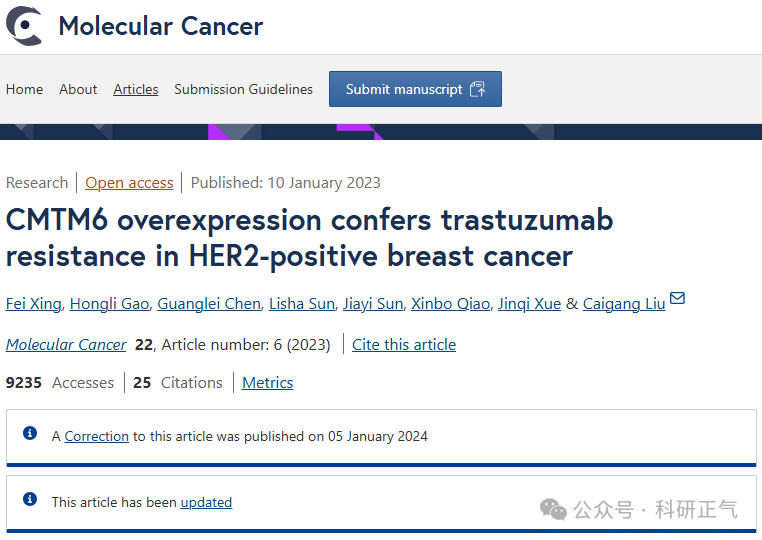View the article Metrics
Viewport: 762px width, 540px height.
tap(268, 383)
